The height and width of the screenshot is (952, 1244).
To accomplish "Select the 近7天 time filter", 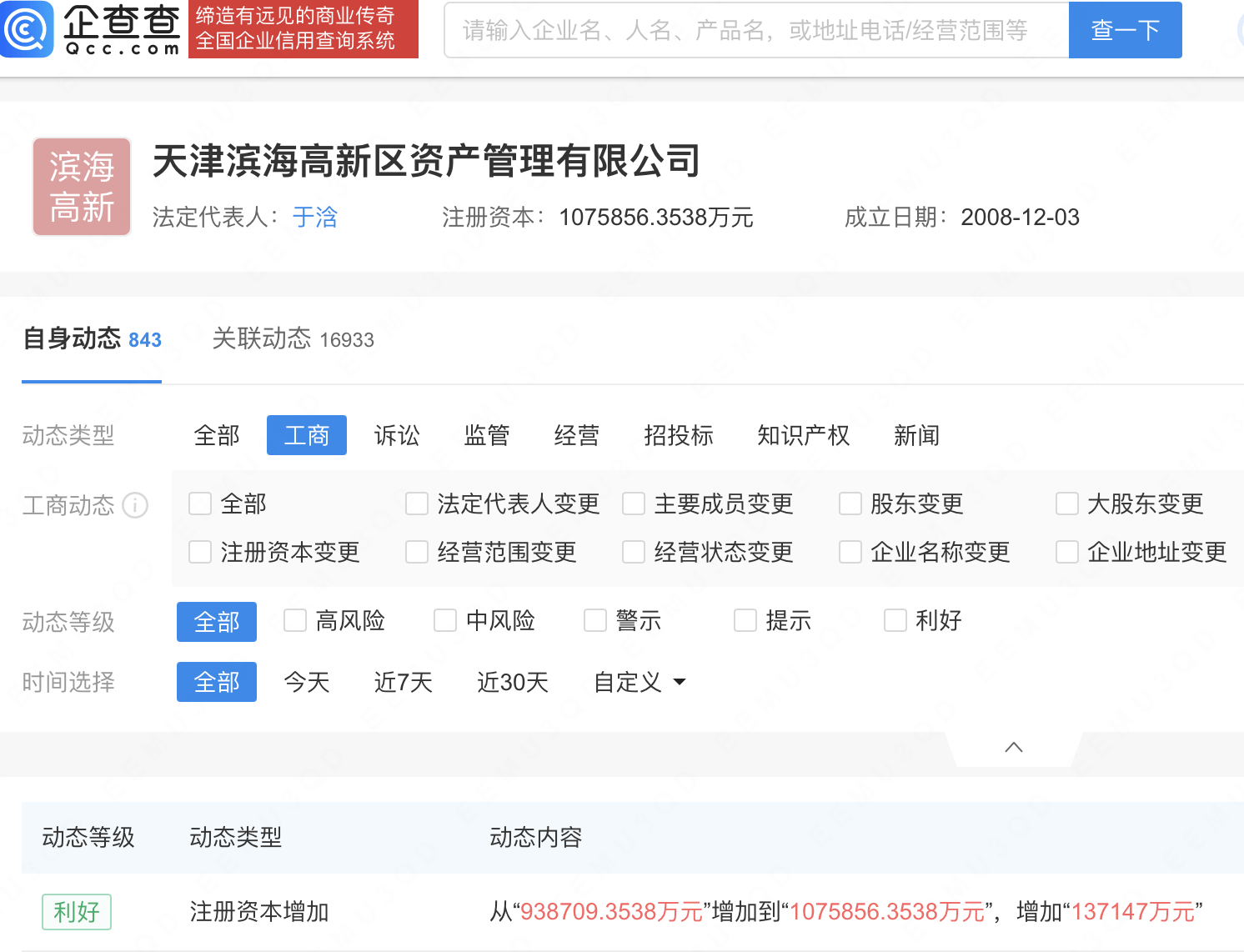I will [403, 682].
